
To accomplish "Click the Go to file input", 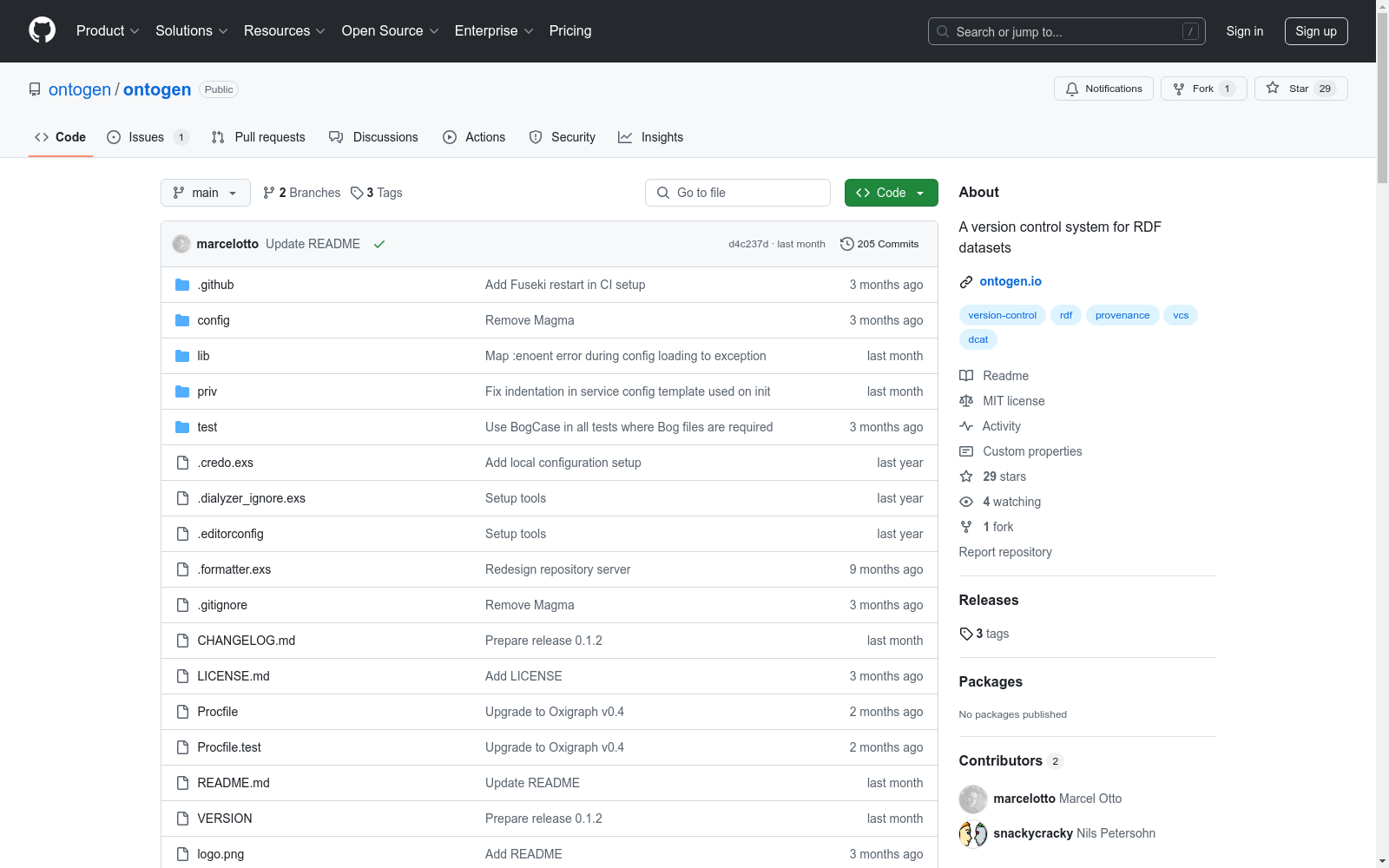I will point(738,193).
